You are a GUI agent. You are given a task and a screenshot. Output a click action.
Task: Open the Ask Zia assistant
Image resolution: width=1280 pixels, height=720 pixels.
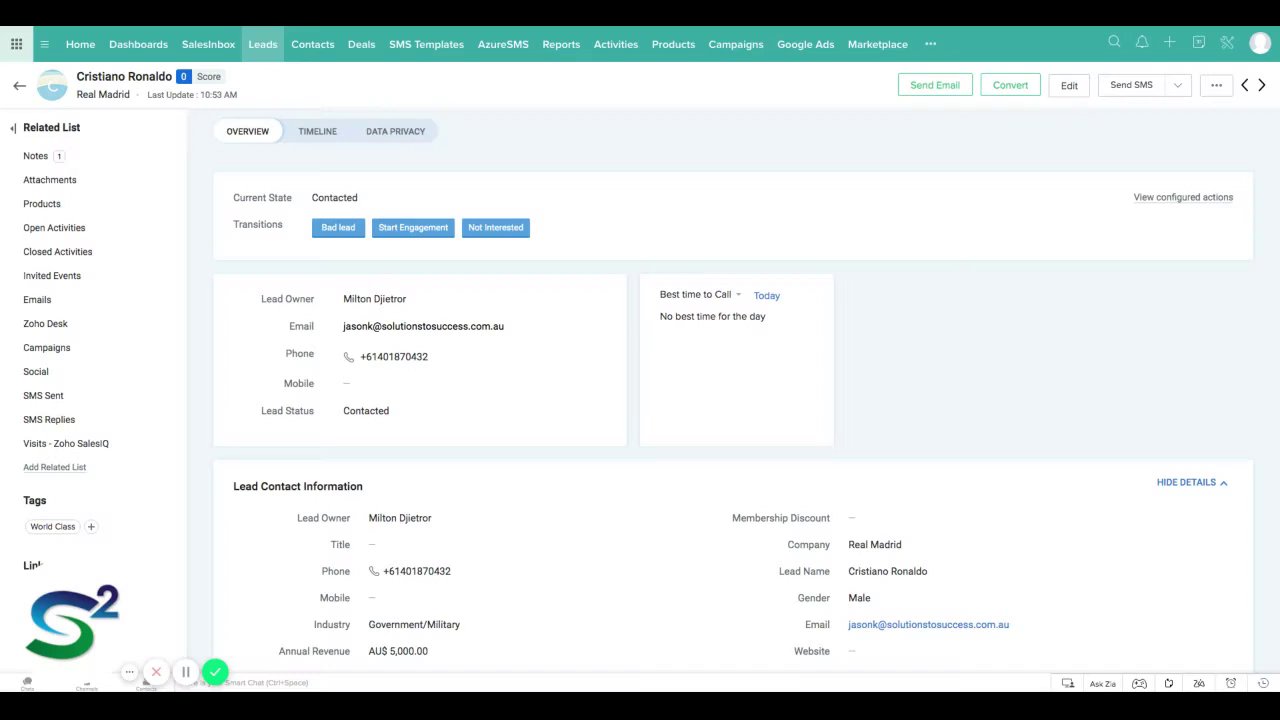click(1103, 684)
